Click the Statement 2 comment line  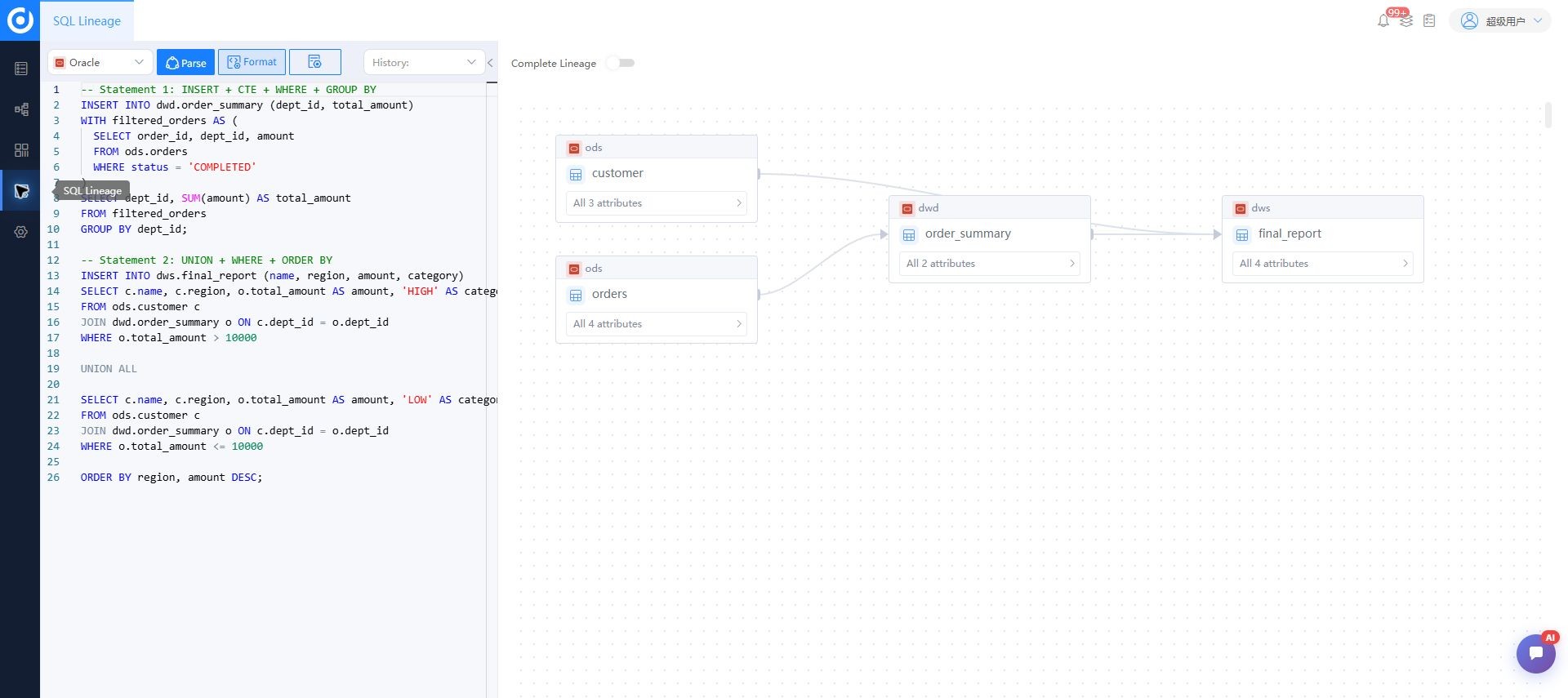[207, 260]
